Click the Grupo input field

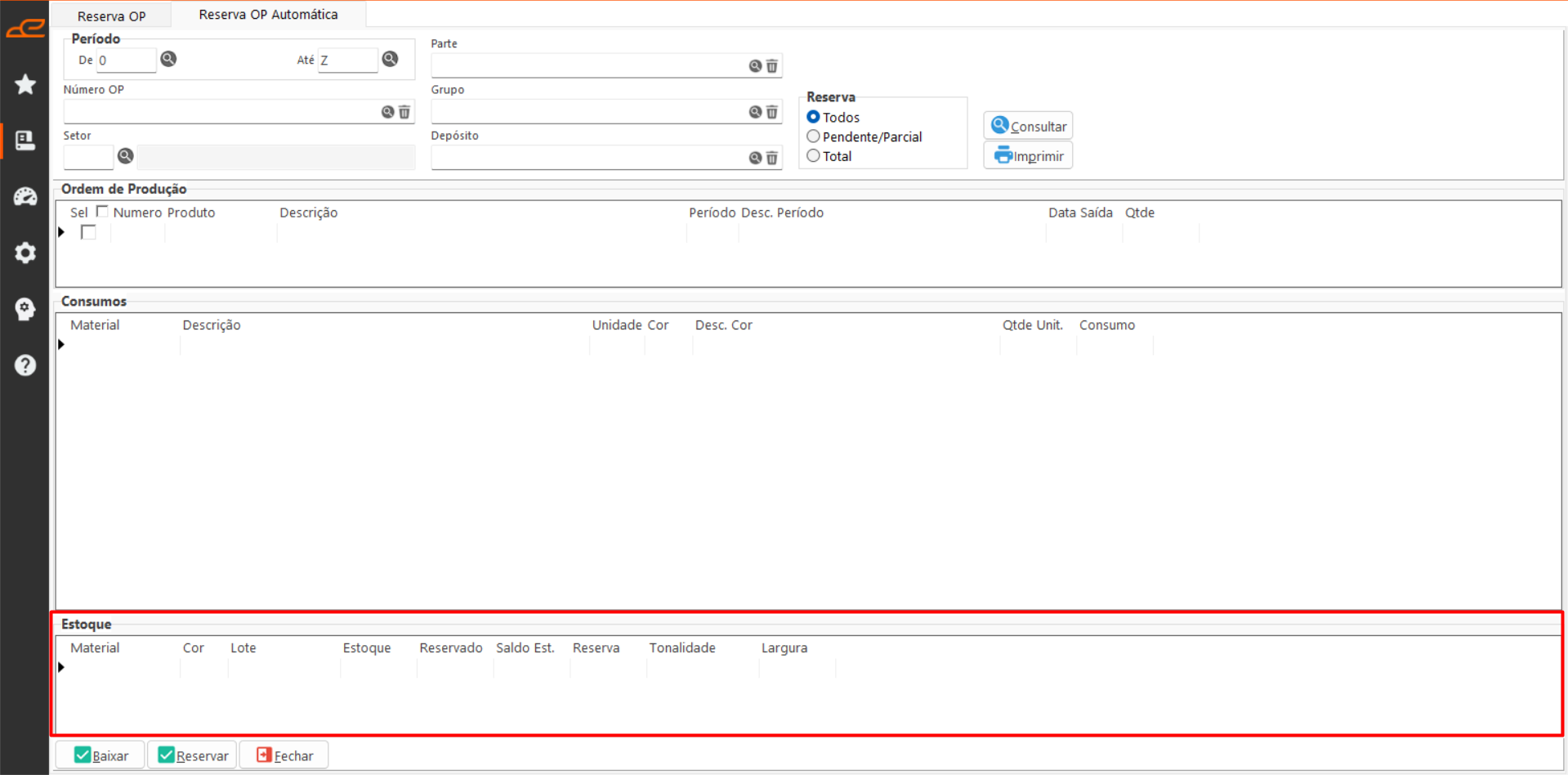588,112
